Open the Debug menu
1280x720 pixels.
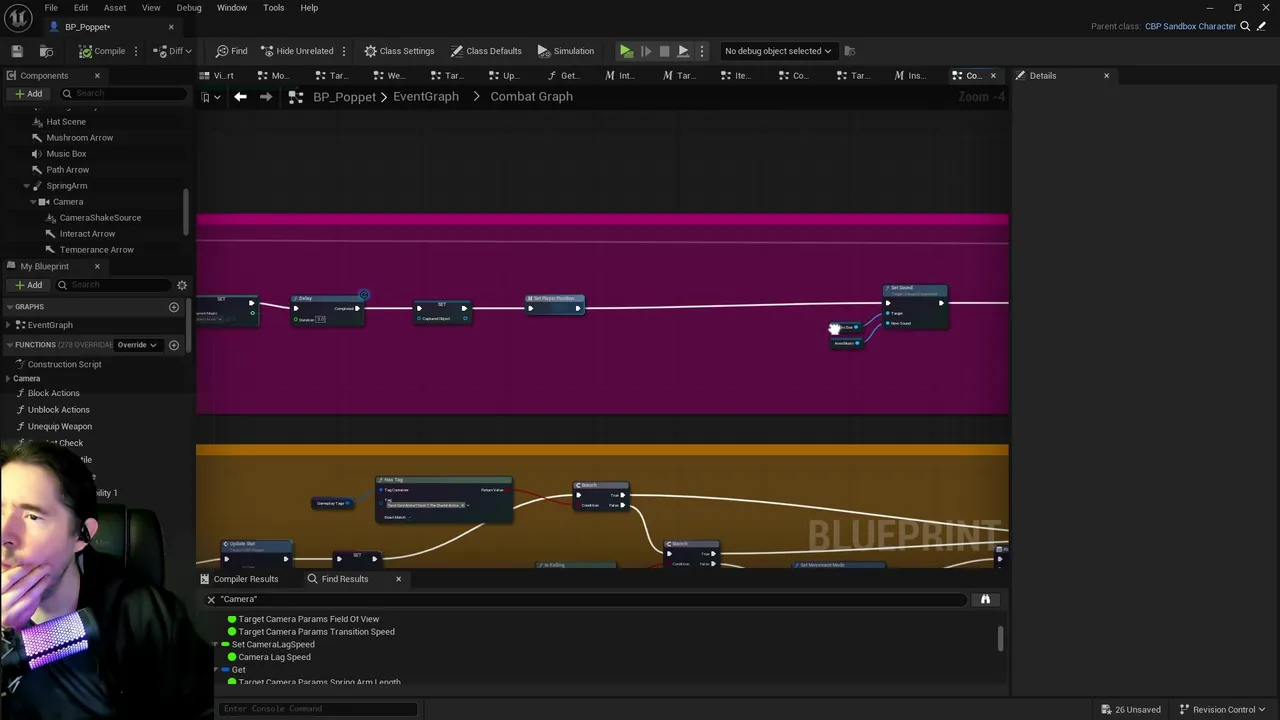(x=189, y=8)
